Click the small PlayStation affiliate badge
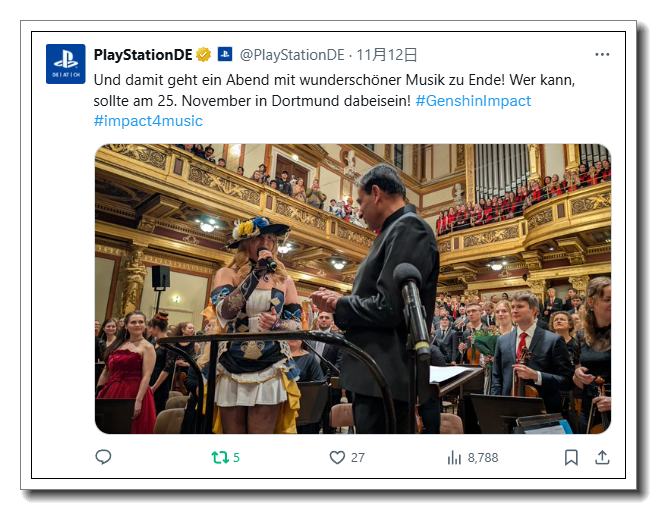This screenshot has width=657, height=510. 225,54
